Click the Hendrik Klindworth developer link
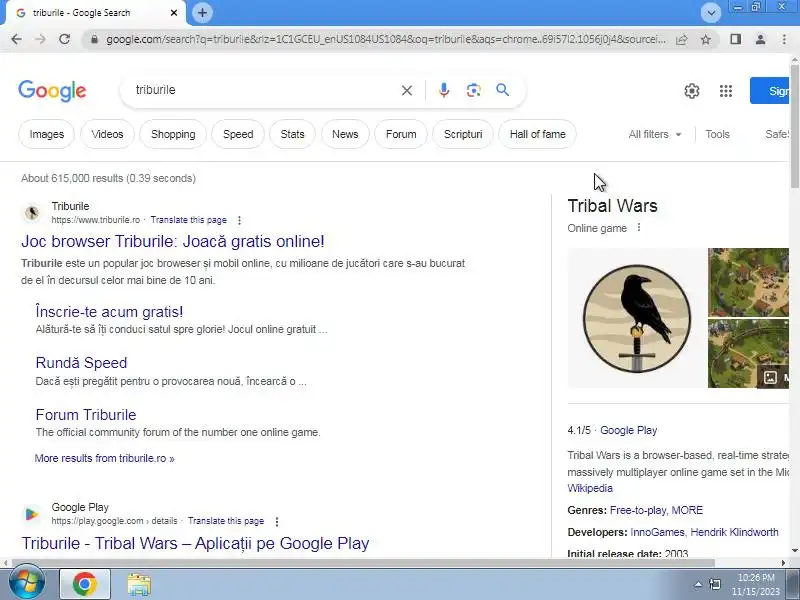The height and width of the screenshot is (600, 800). click(734, 532)
